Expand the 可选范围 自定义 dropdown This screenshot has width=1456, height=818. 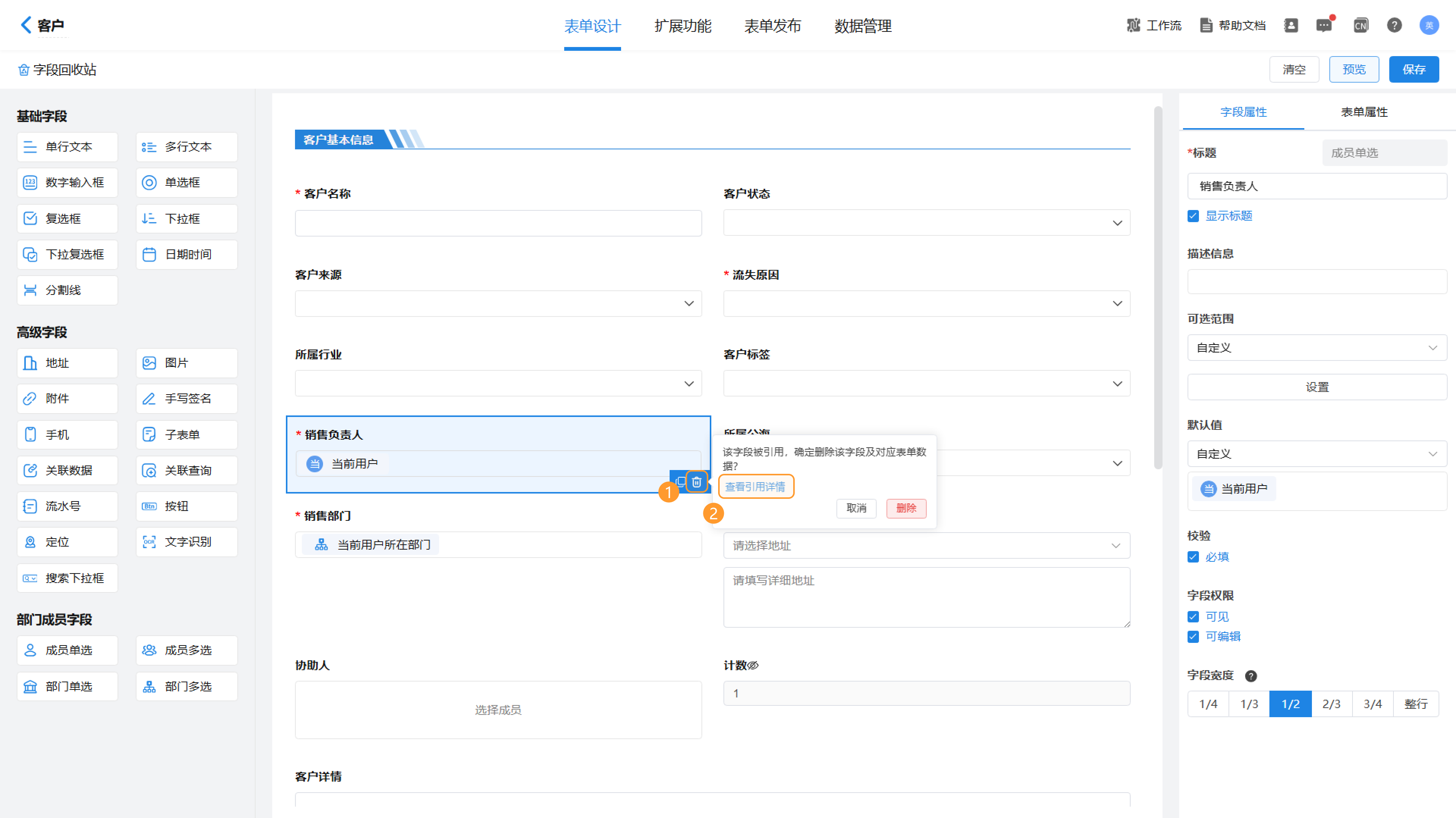(1317, 348)
